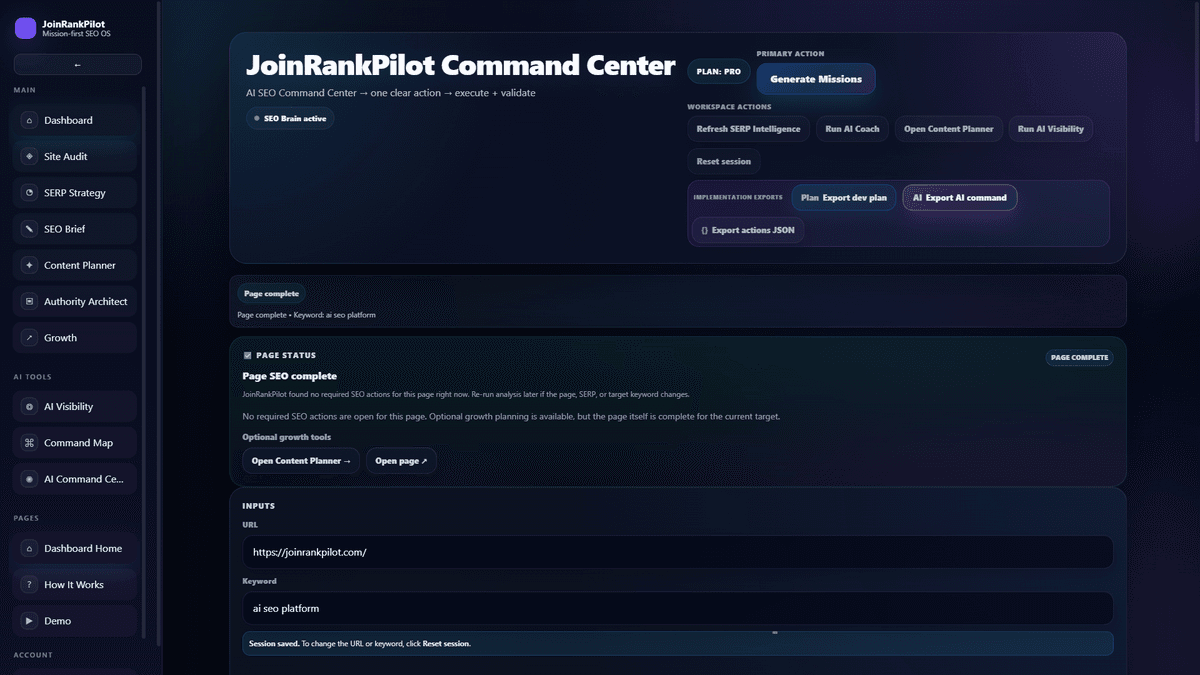The width and height of the screenshot is (1200, 675).
Task: Open Content Planner label in sidebar
Action: click(80, 265)
